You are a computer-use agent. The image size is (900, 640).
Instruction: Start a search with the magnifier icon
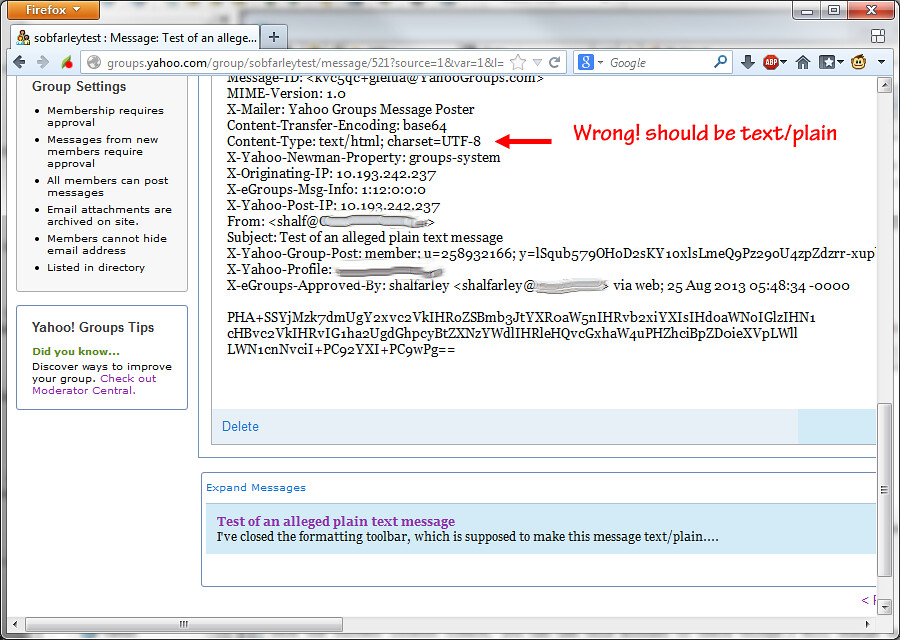(x=721, y=61)
